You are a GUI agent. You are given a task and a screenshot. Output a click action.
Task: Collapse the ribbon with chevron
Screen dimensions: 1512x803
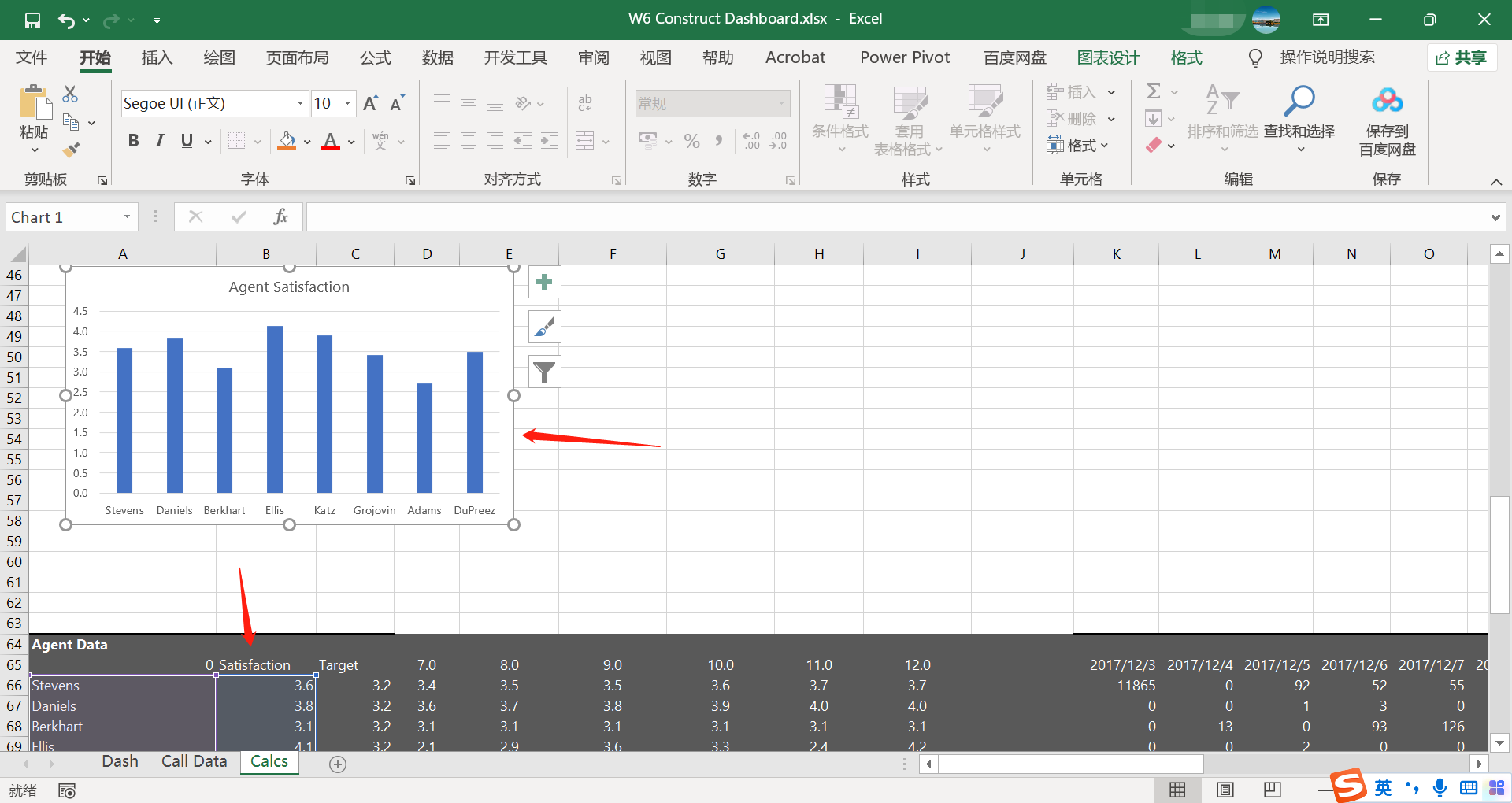click(x=1496, y=182)
